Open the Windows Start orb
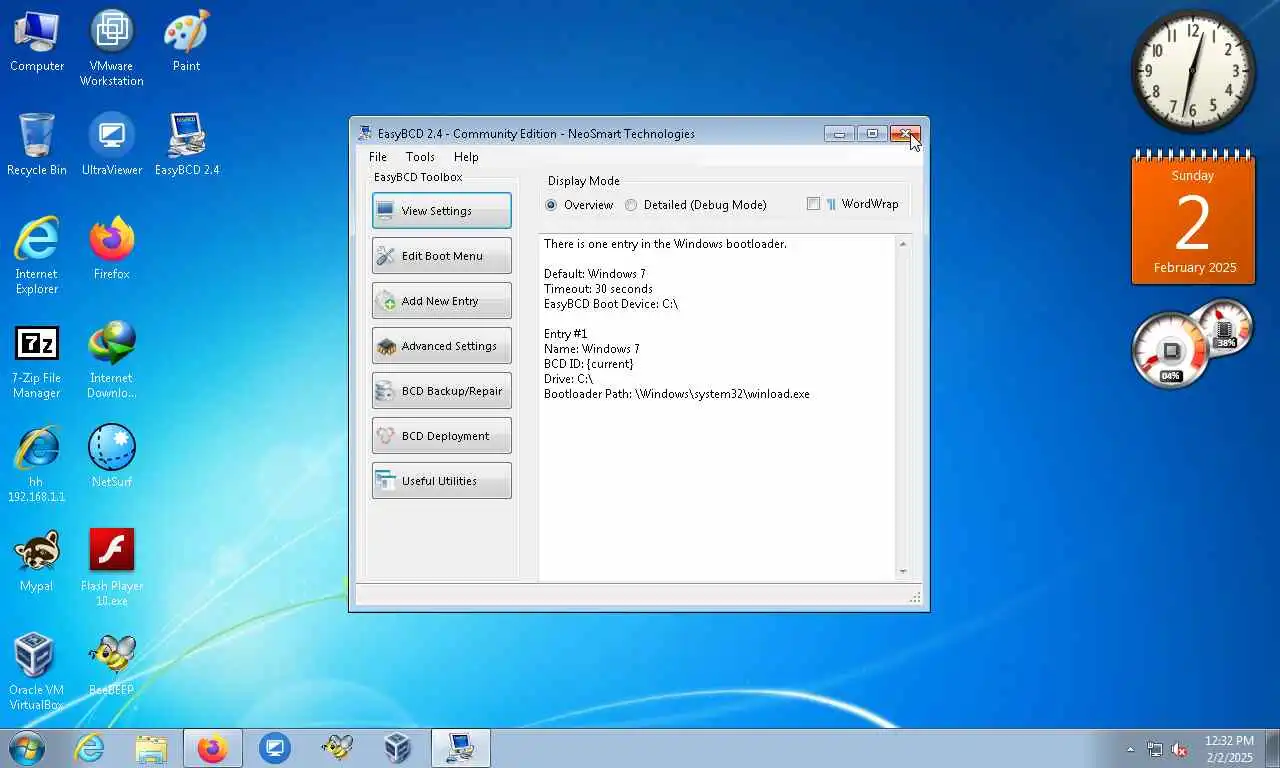This screenshot has height=768, width=1280. point(27,748)
